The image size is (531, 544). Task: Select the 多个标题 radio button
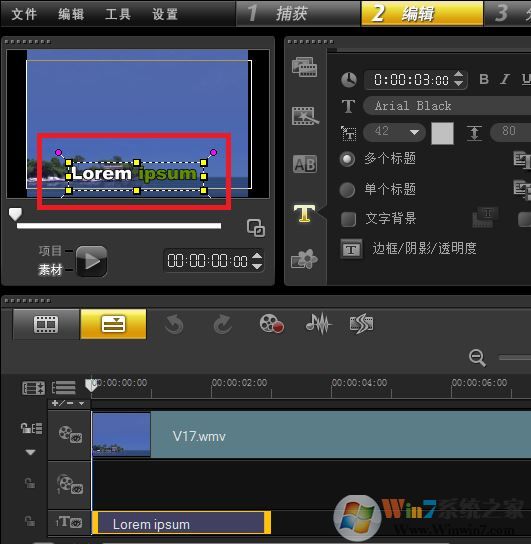point(347,159)
